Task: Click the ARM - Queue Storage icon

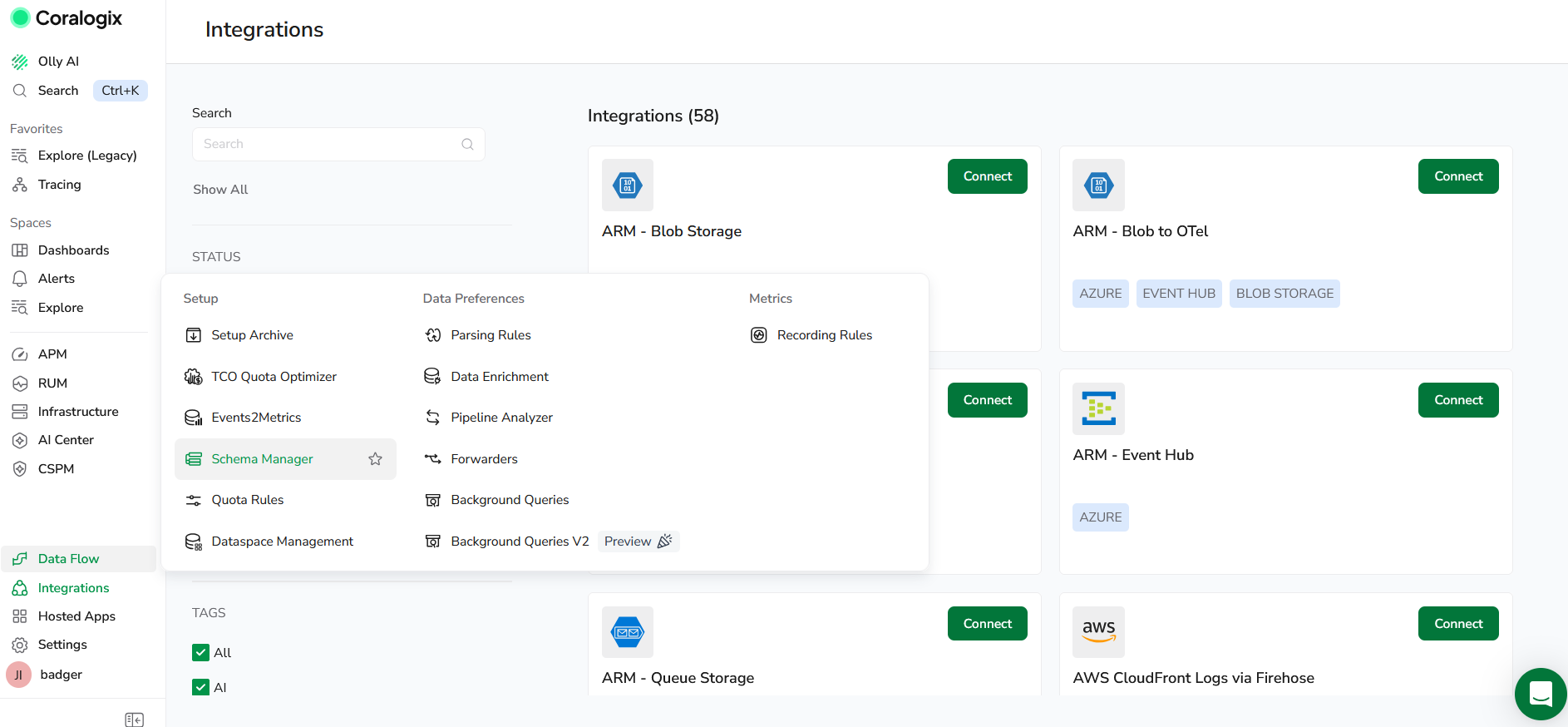Action: 628,632
